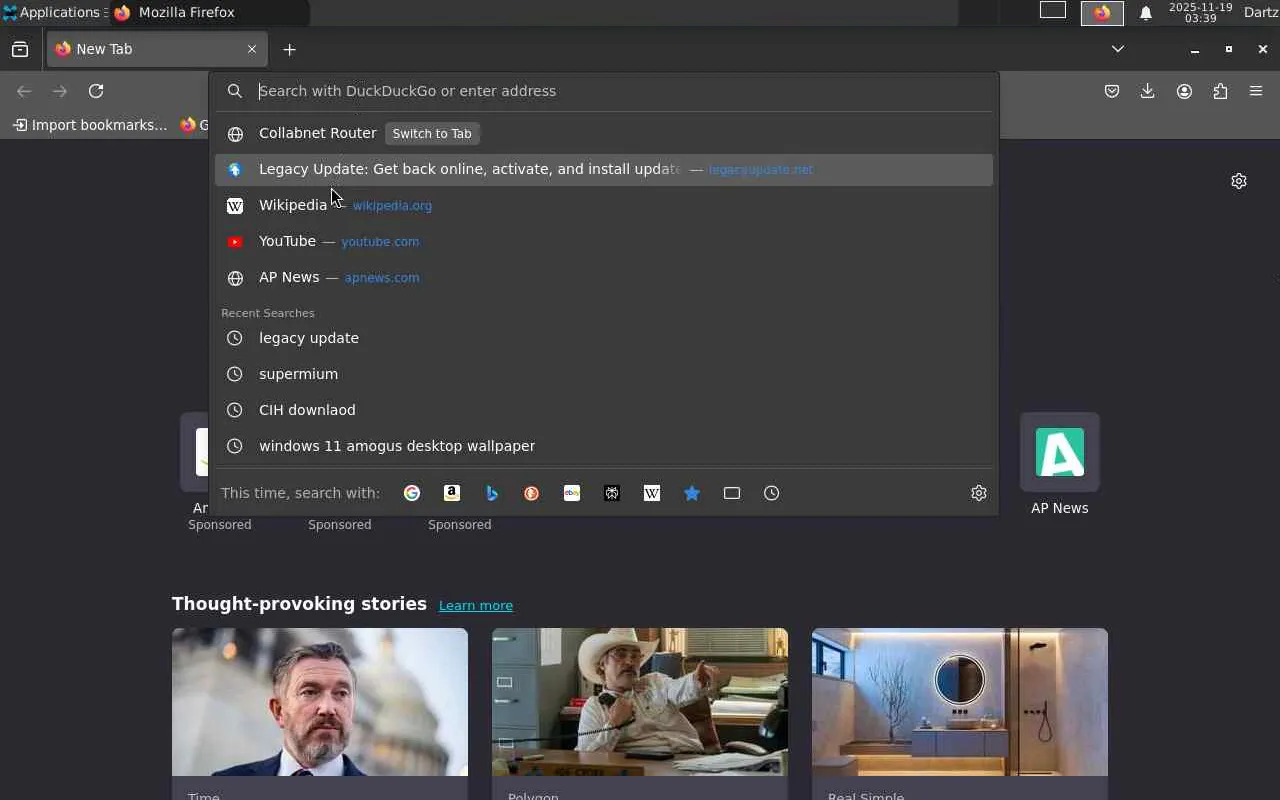Open the Time story thumbnail
The image size is (1280, 800).
[x=320, y=702]
